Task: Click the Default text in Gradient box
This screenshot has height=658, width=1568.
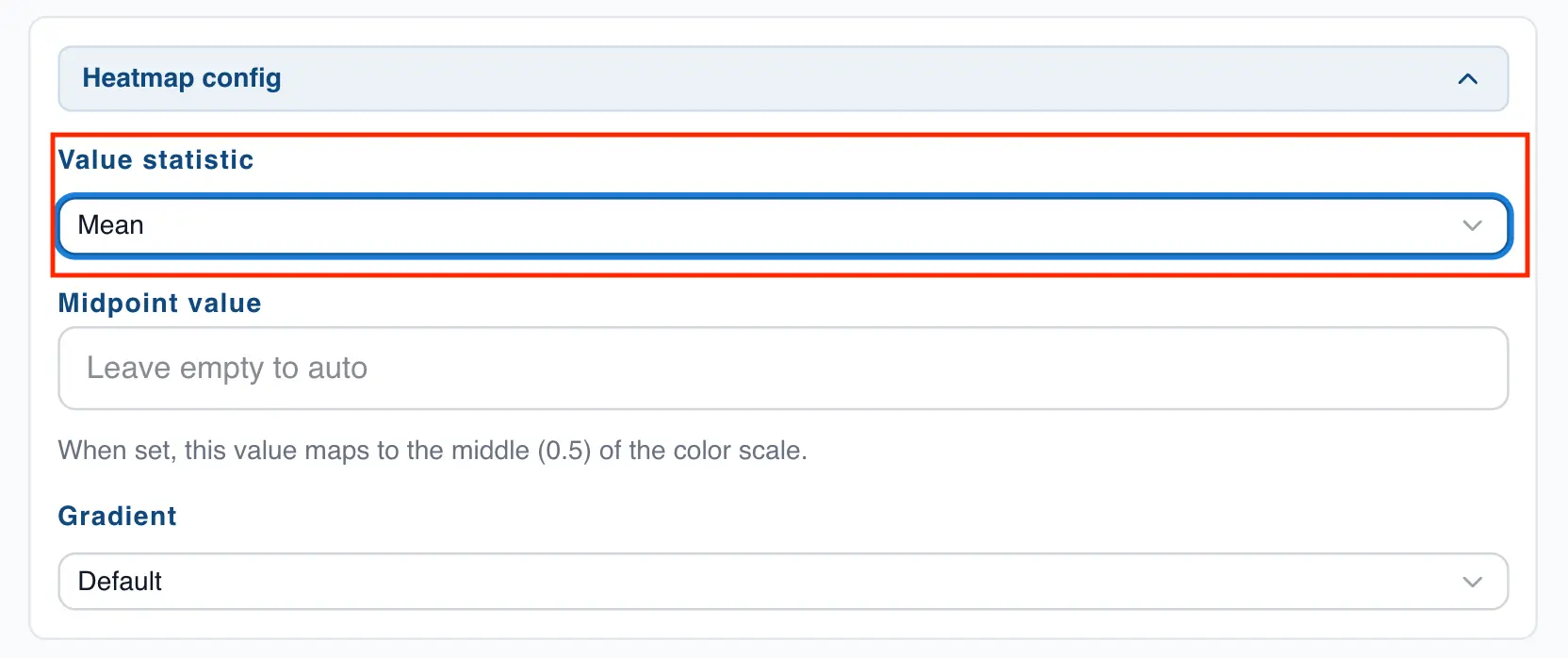Action: pos(120,582)
